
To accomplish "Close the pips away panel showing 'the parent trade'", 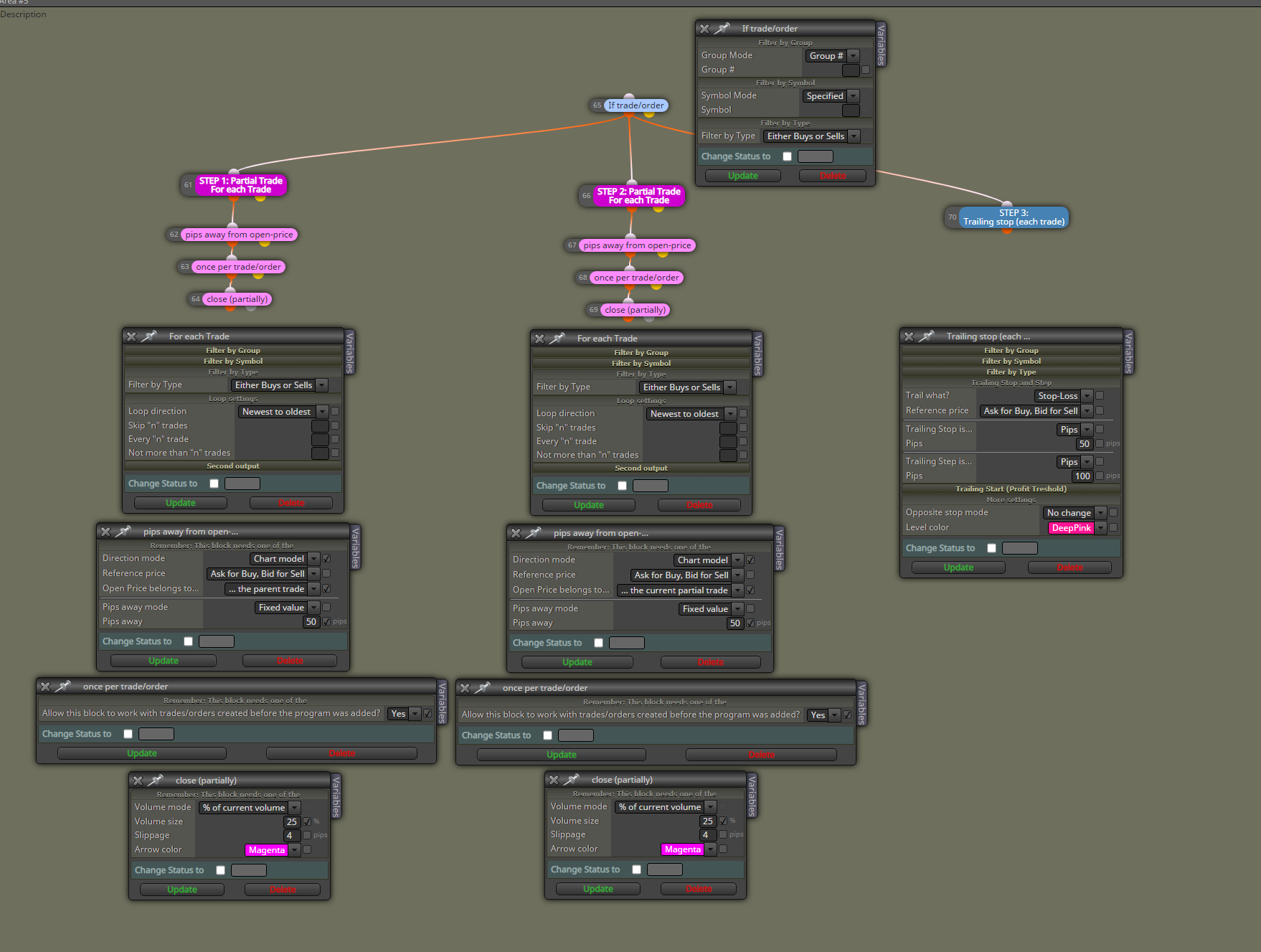I will coord(105,532).
